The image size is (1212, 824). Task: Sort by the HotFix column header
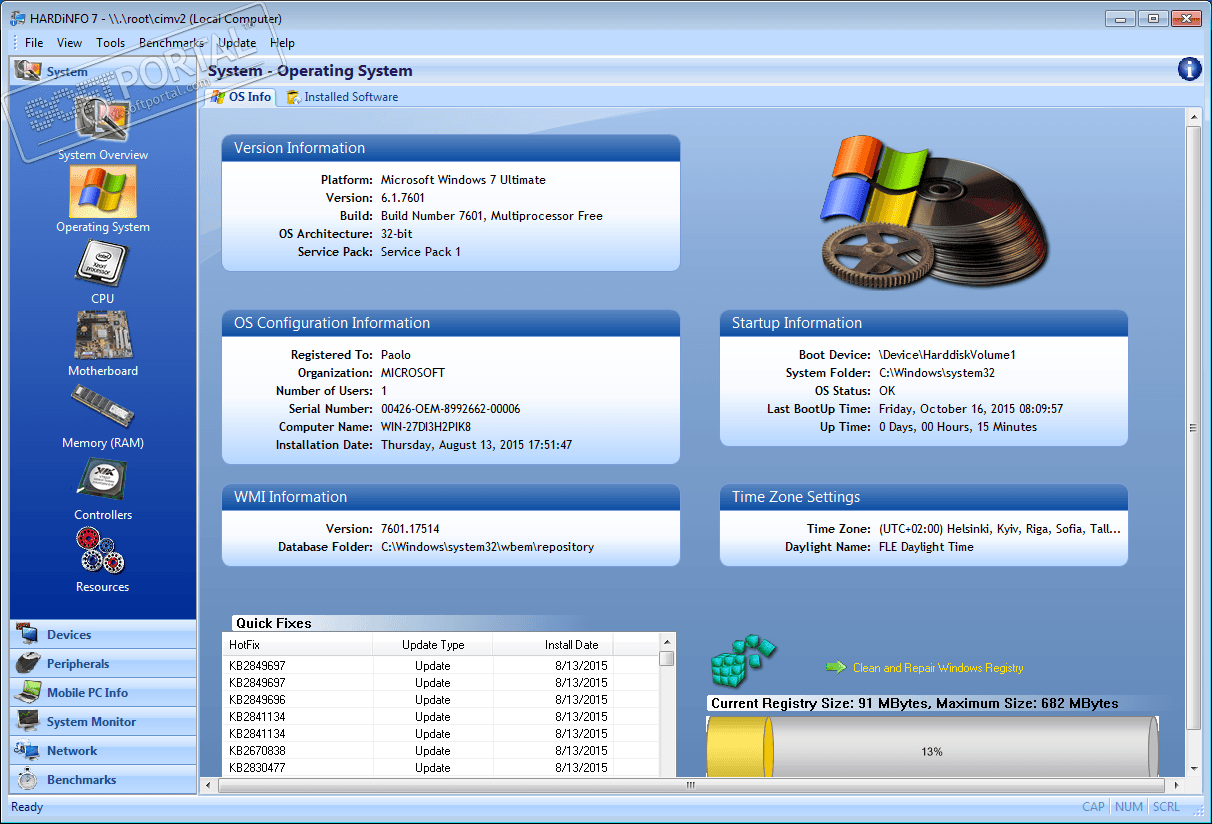297,645
